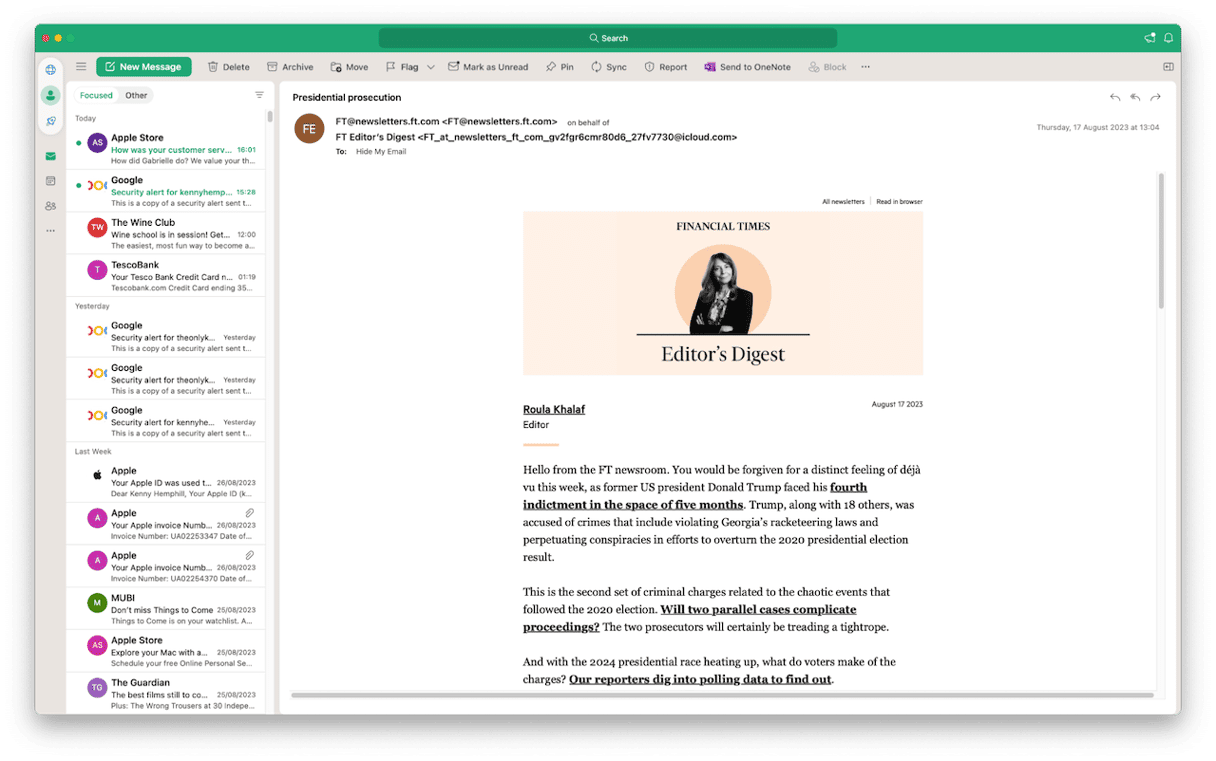Open the MUBI Things to Come email
Screen dimensions: 1216x761
[166, 608]
